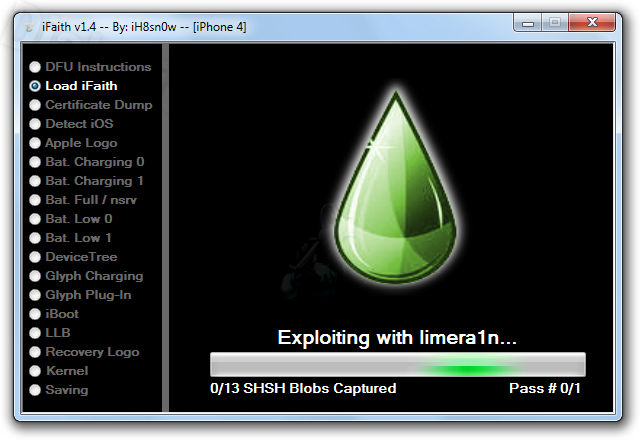The image size is (641, 441).
Task: Click the '0/13 SHSH Blobs Captured' counter
Action: [x=303, y=388]
